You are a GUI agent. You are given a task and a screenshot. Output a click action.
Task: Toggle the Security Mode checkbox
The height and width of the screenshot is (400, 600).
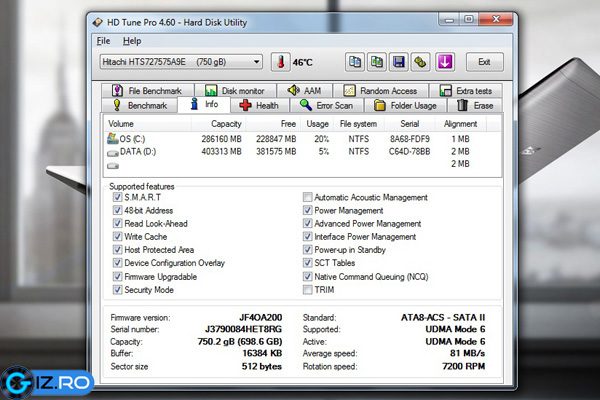117,290
